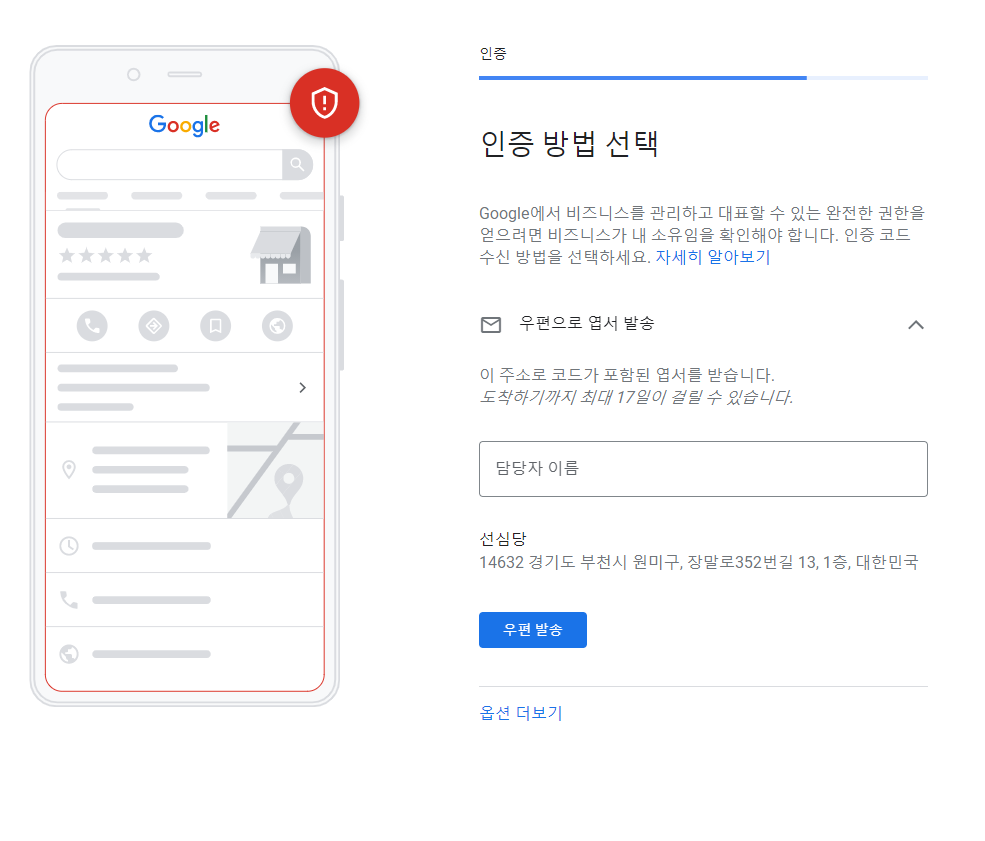The width and height of the screenshot is (985, 841).
Task: Click the five star rating in illustration
Action: 106,255
